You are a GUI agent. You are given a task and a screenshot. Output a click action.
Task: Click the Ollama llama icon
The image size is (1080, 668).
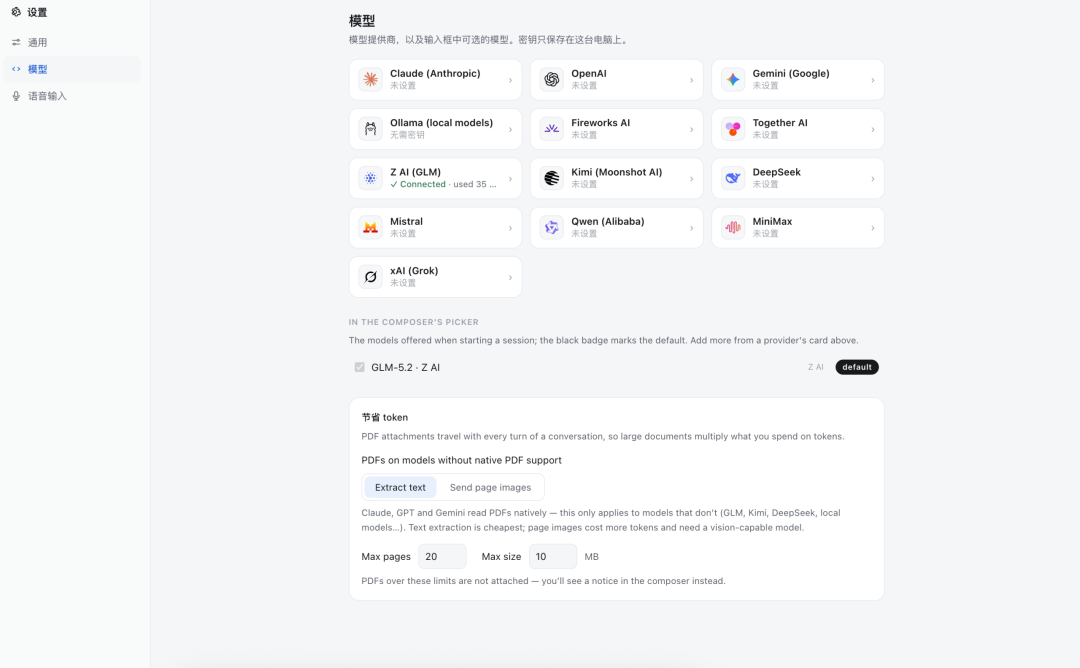click(371, 129)
